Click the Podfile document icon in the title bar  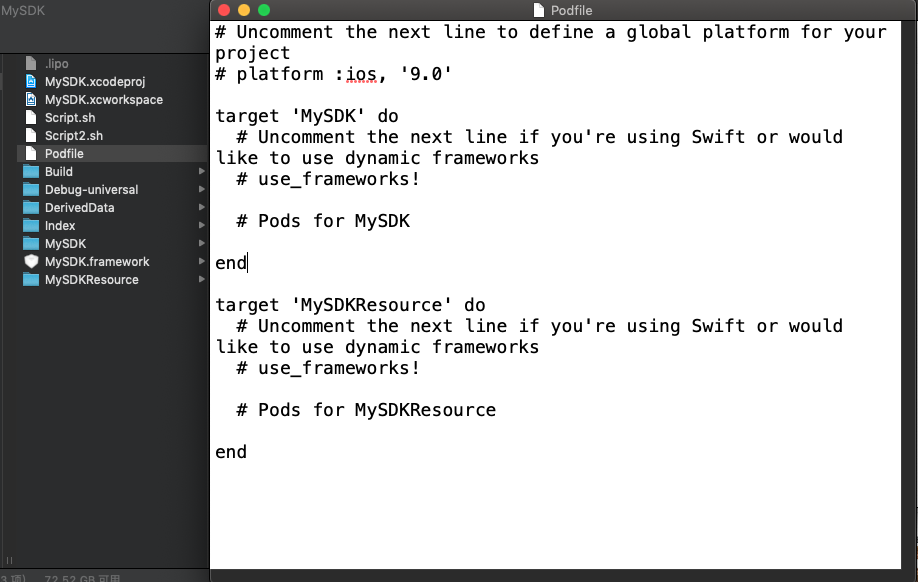pos(538,11)
